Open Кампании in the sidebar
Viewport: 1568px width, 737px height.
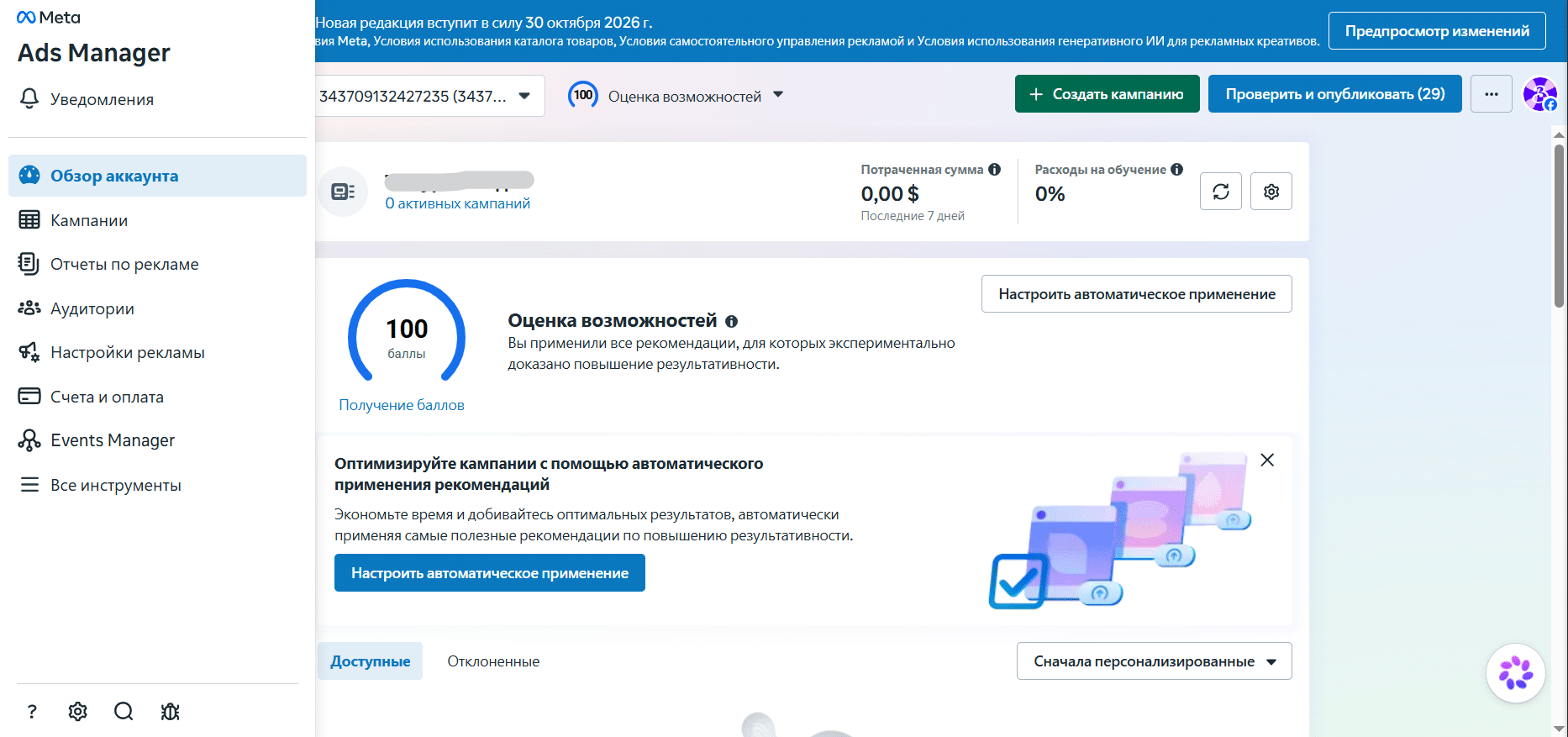157,220
